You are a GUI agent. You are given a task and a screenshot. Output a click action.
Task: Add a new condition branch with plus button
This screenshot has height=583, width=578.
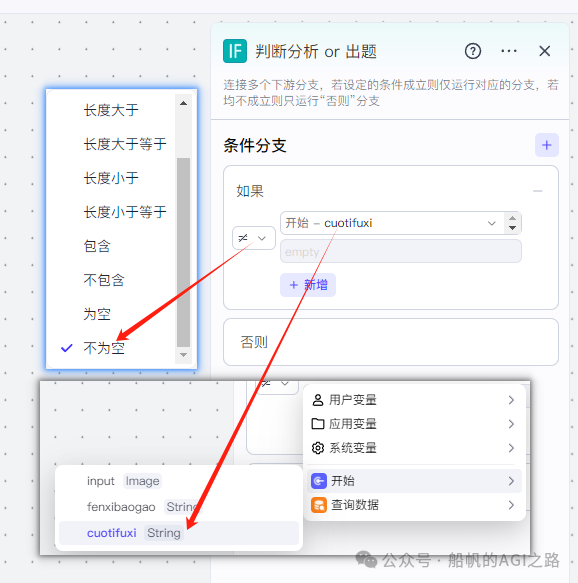coord(546,145)
